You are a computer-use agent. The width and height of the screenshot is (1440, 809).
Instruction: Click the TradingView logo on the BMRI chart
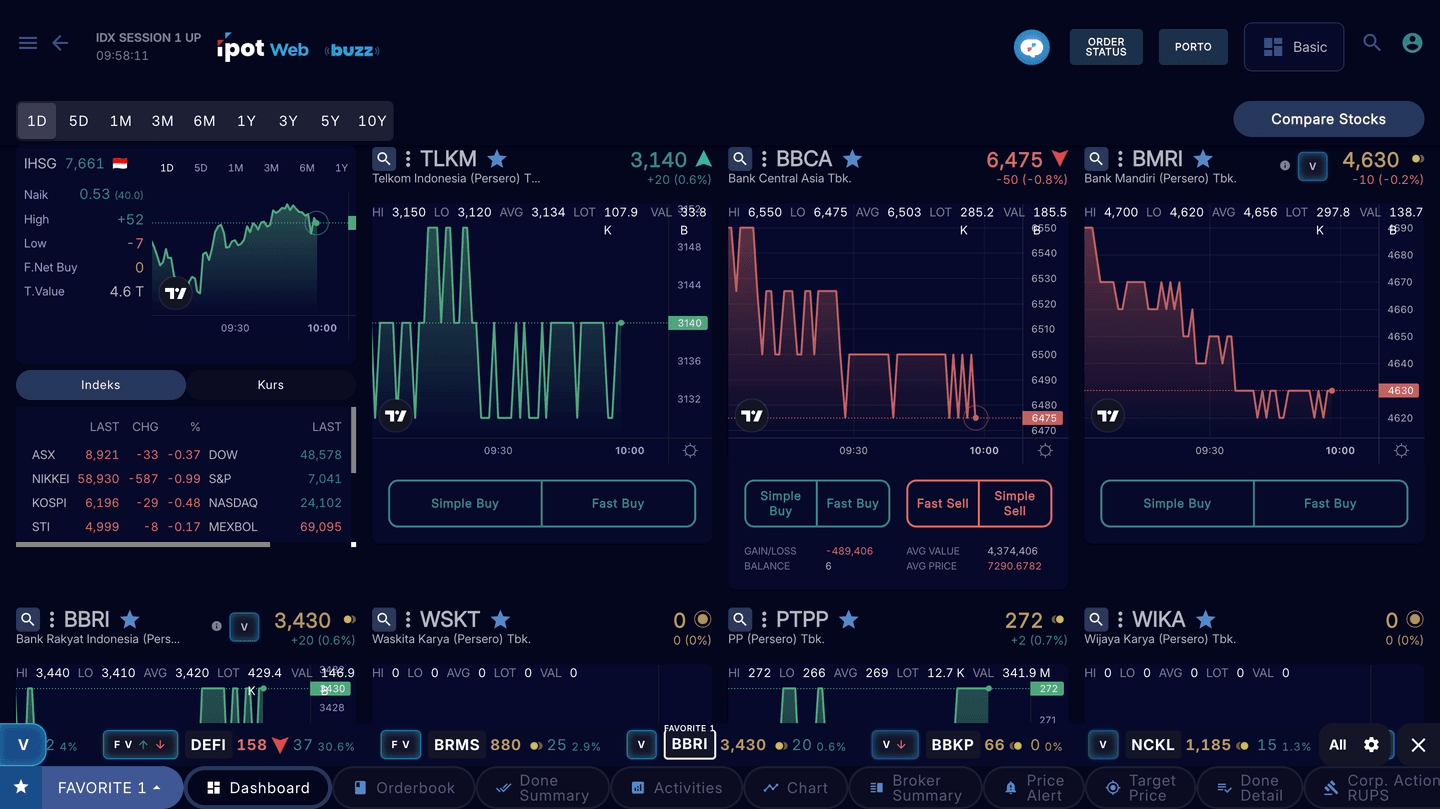click(1108, 415)
